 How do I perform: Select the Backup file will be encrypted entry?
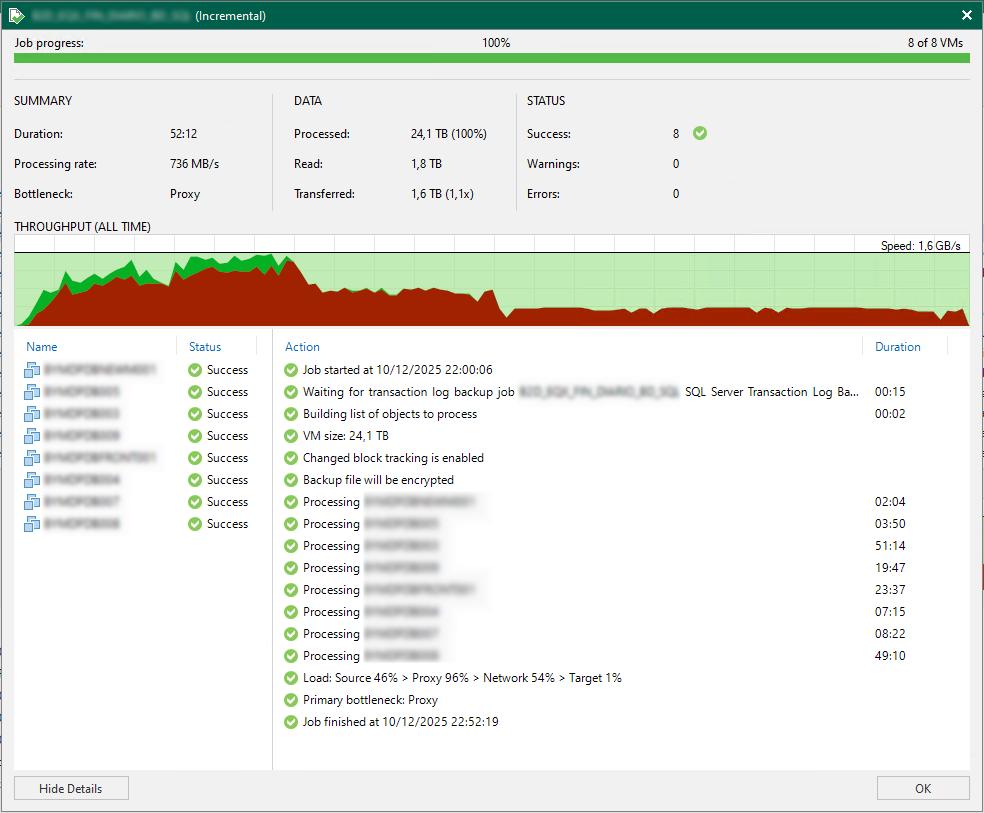pyautogui.click(x=378, y=480)
